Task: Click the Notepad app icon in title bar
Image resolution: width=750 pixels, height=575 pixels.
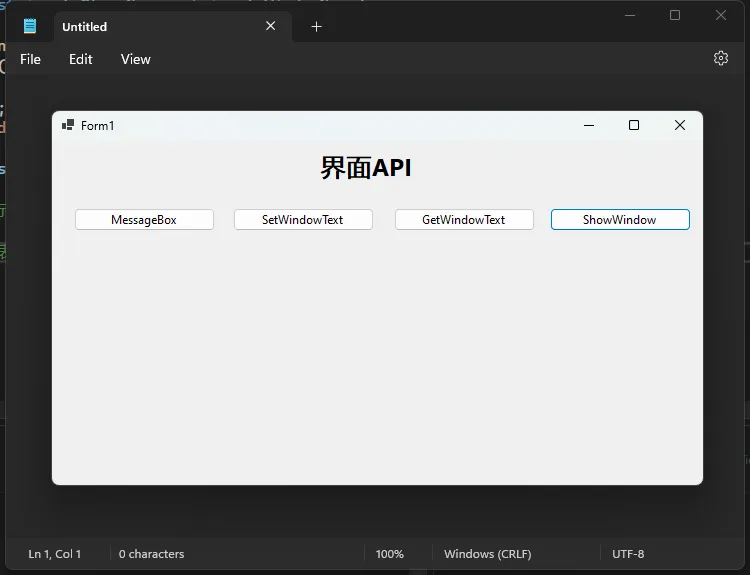Action: [x=30, y=26]
